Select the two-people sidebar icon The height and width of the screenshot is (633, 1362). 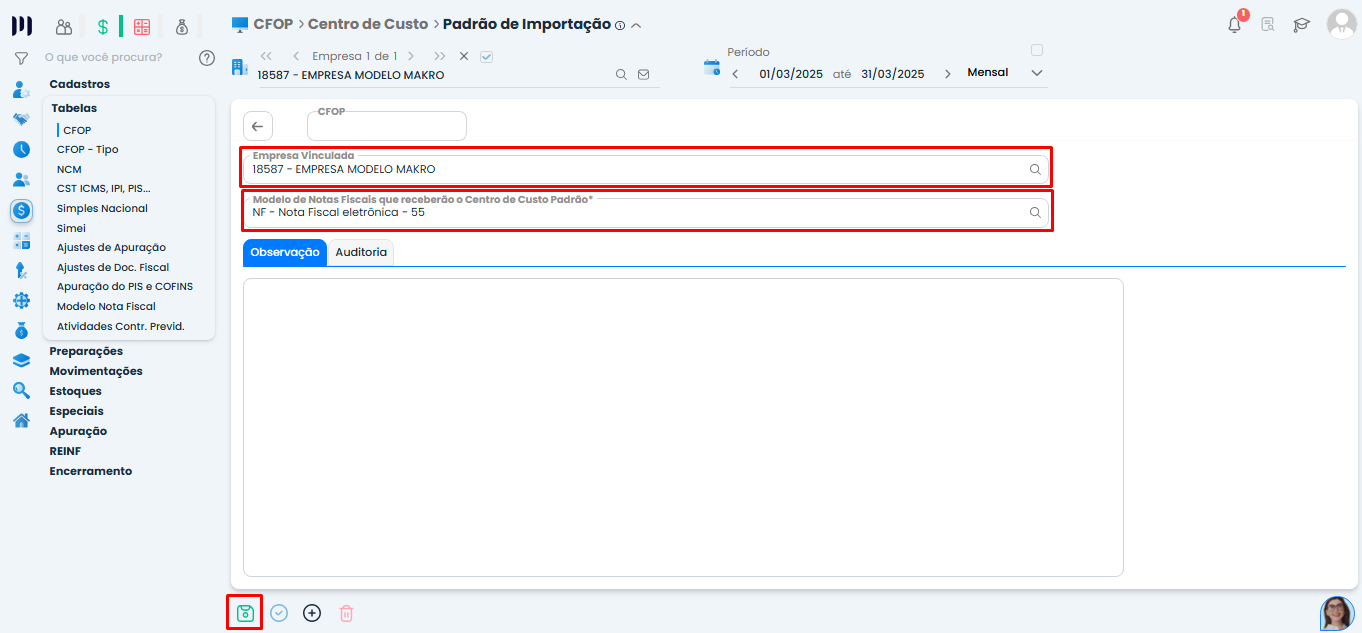[x=21, y=180]
